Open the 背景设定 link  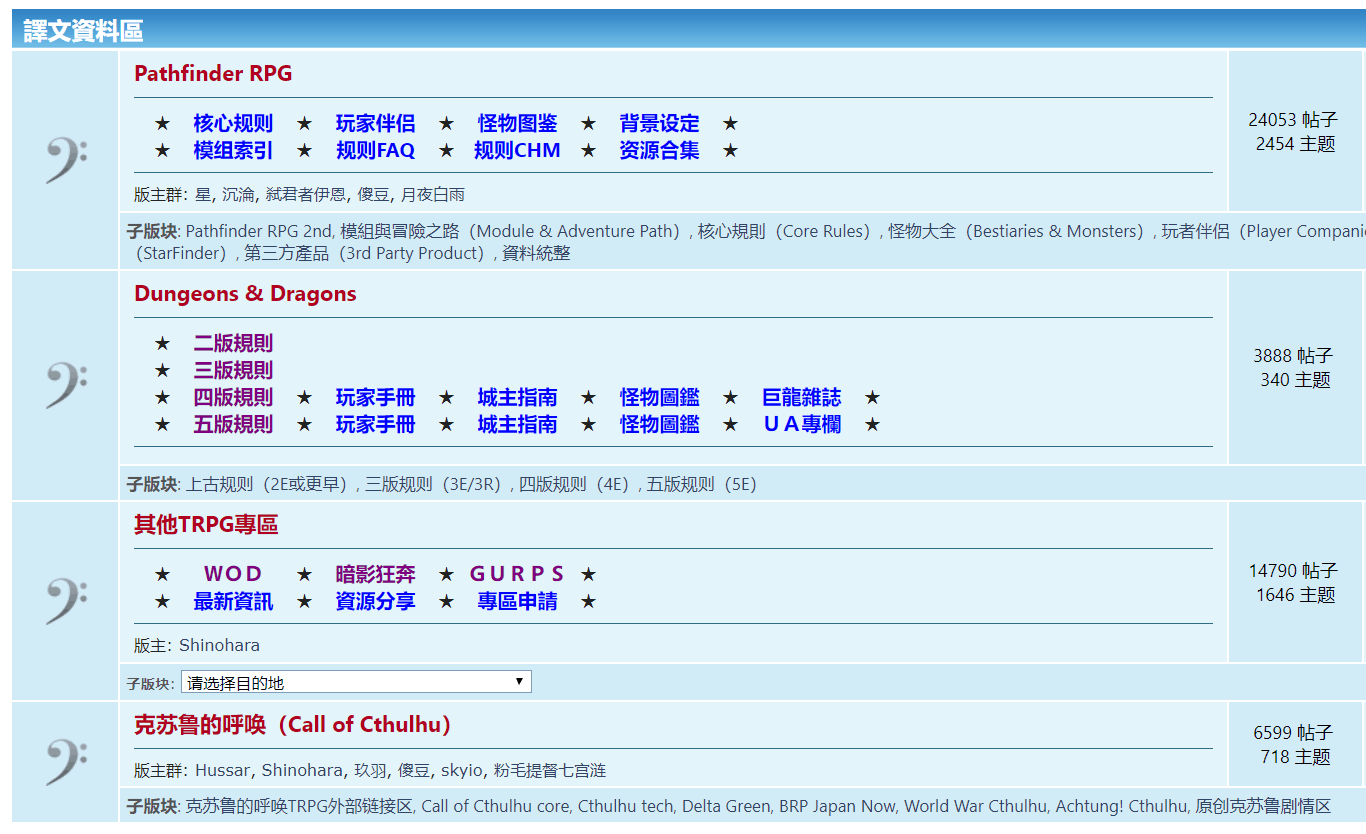coord(659,124)
